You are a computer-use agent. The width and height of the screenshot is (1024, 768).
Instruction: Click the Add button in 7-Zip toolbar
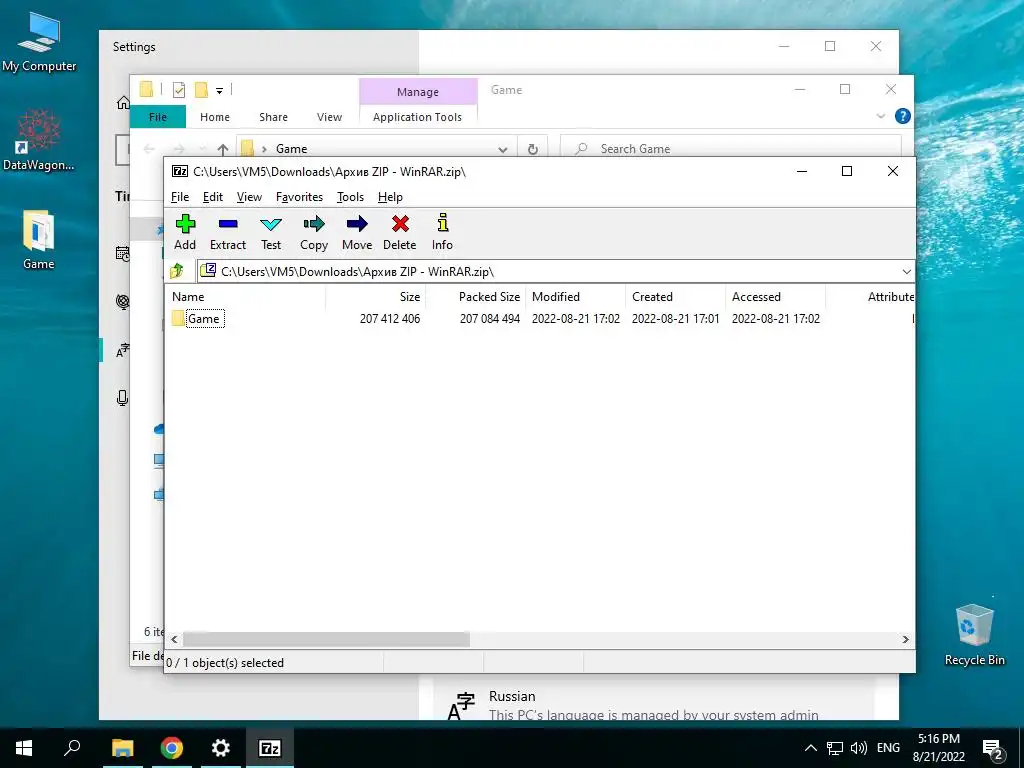185,232
